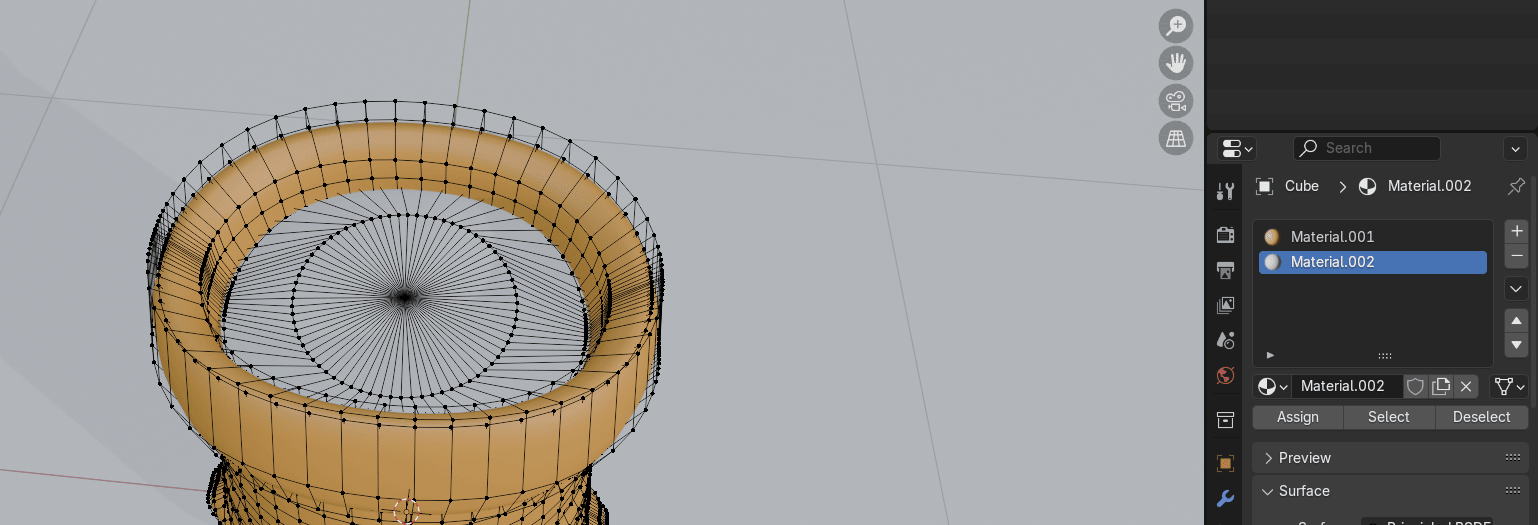Open the browse material dropdown

pos(1272,386)
